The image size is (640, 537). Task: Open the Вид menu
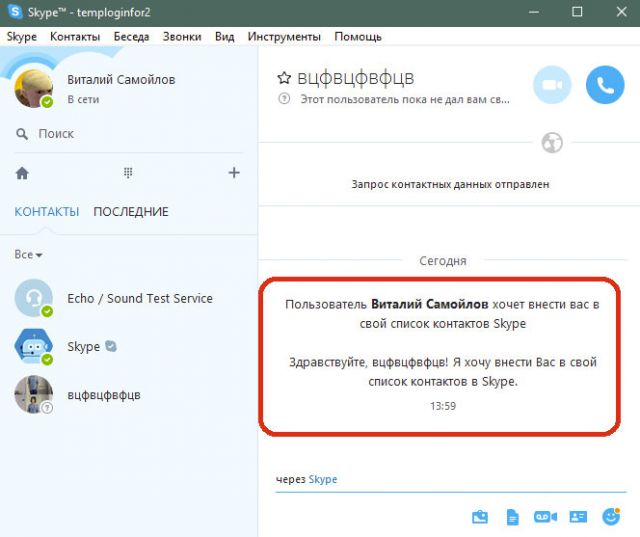[x=224, y=37]
